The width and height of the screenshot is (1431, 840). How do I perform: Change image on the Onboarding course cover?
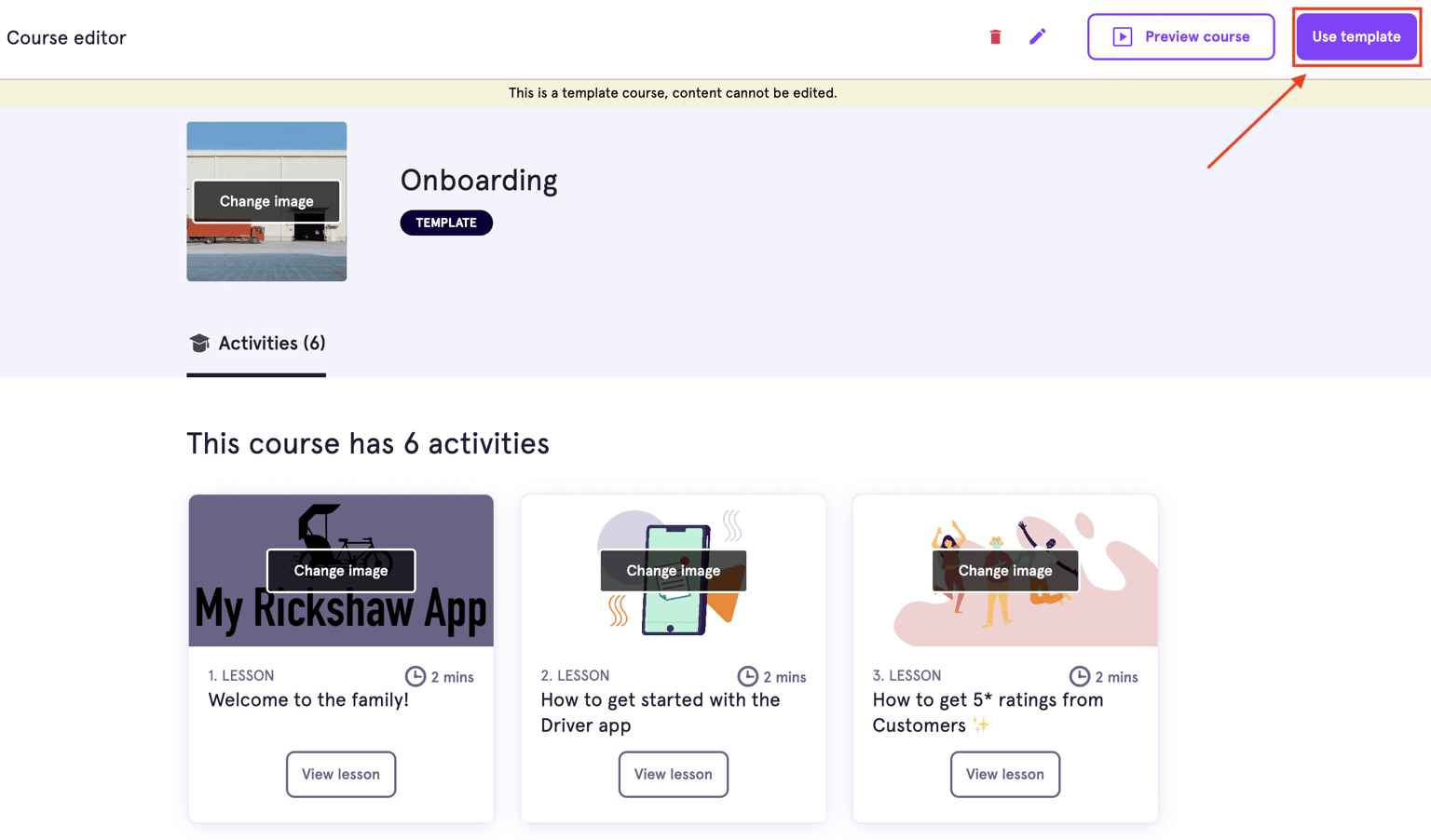[x=266, y=201]
